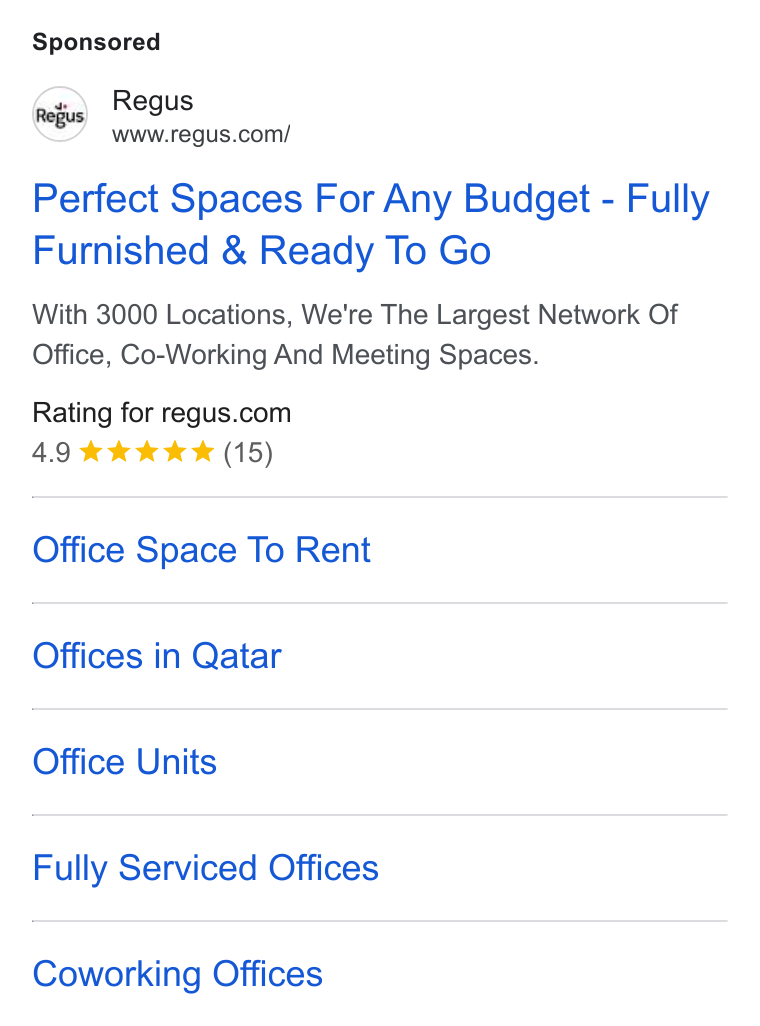
Task: Click the first gold rating star
Action: 91,451
